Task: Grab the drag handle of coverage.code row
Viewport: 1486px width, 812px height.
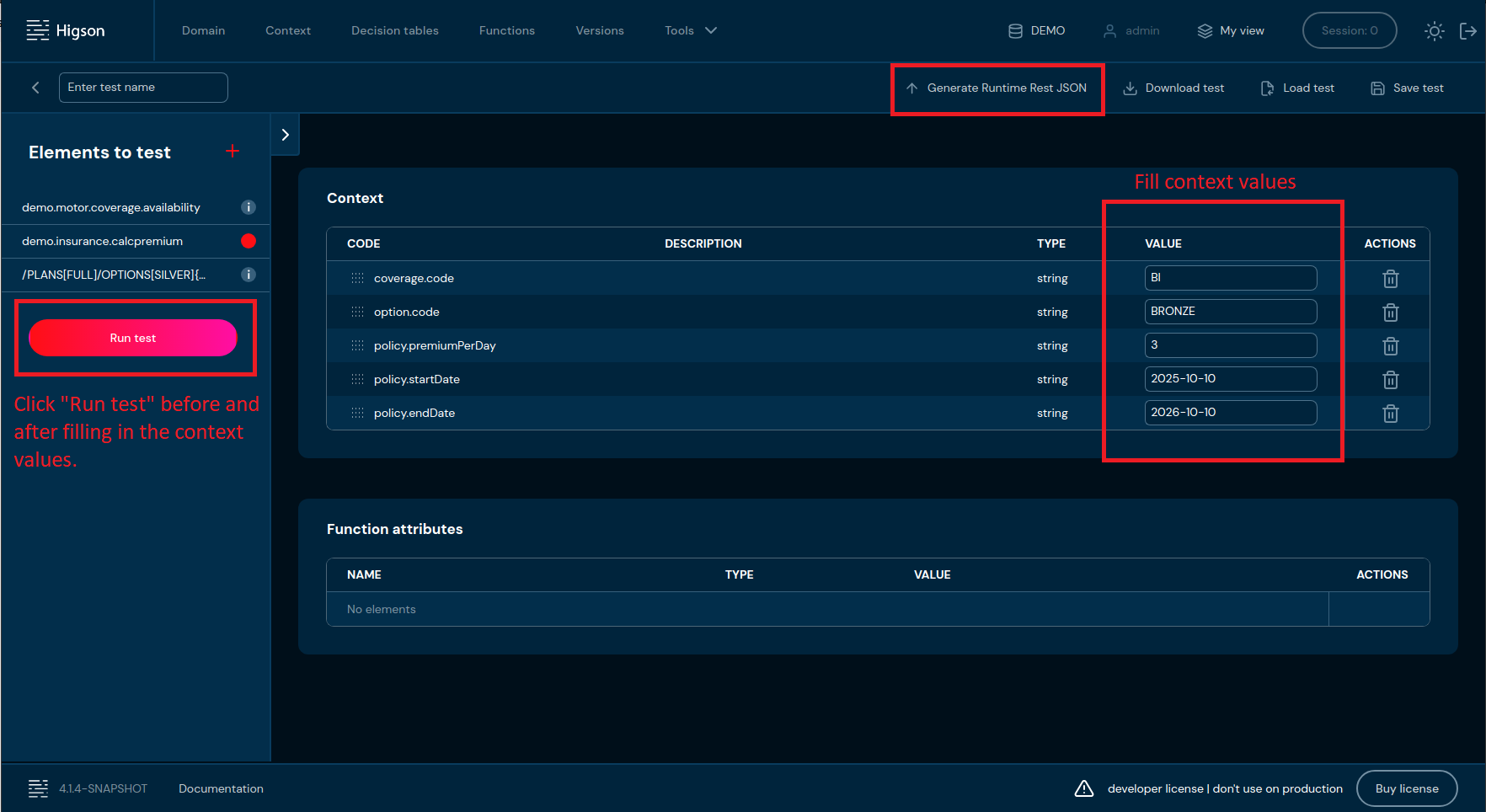Action: point(357,278)
